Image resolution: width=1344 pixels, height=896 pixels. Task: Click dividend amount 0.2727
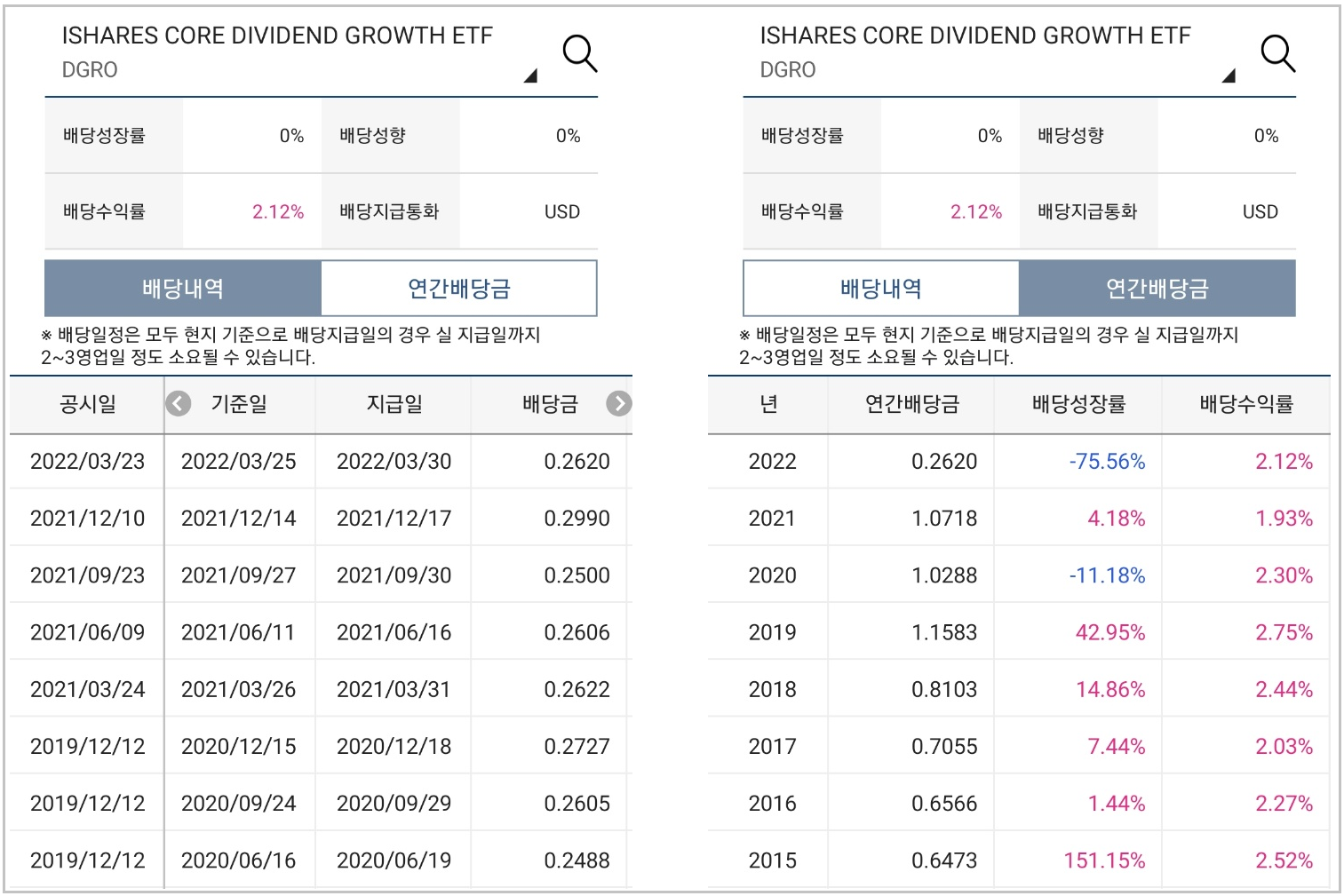pyautogui.click(x=577, y=747)
